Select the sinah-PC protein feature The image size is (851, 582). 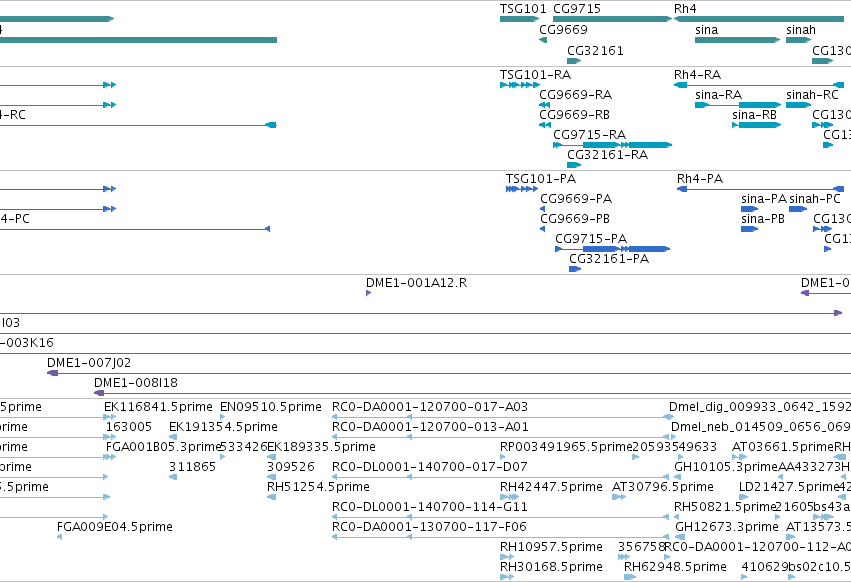(x=798, y=209)
